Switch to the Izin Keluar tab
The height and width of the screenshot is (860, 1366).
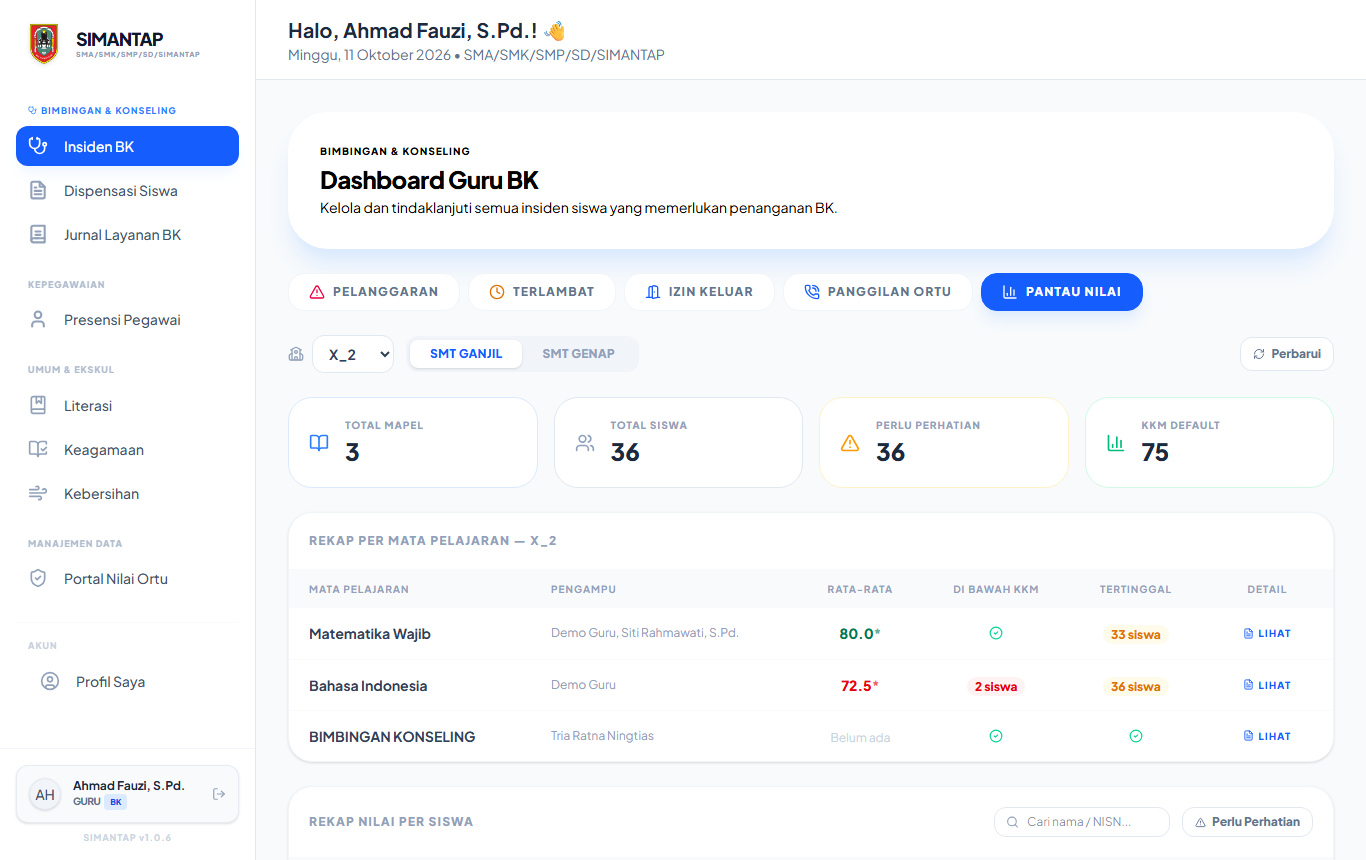(x=698, y=292)
